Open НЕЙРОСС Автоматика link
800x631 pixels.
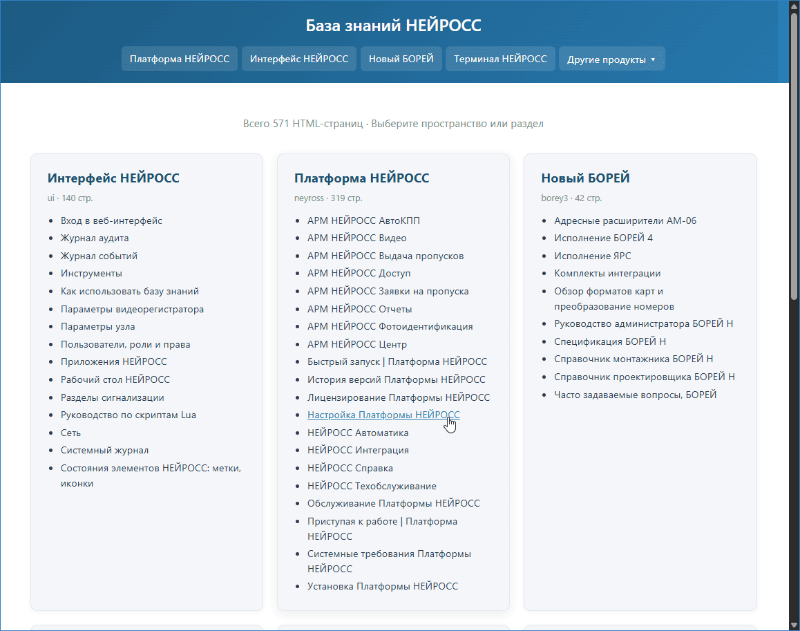click(358, 433)
